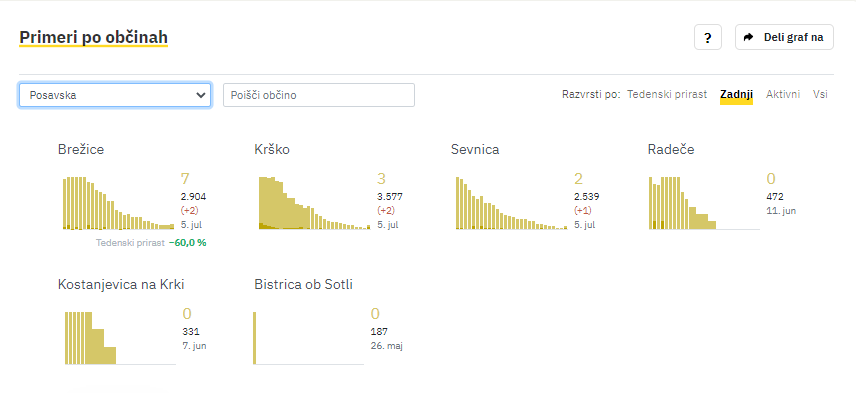Click the Brežice bar chart
Viewport: 856px width, 393px height.
coord(118,203)
